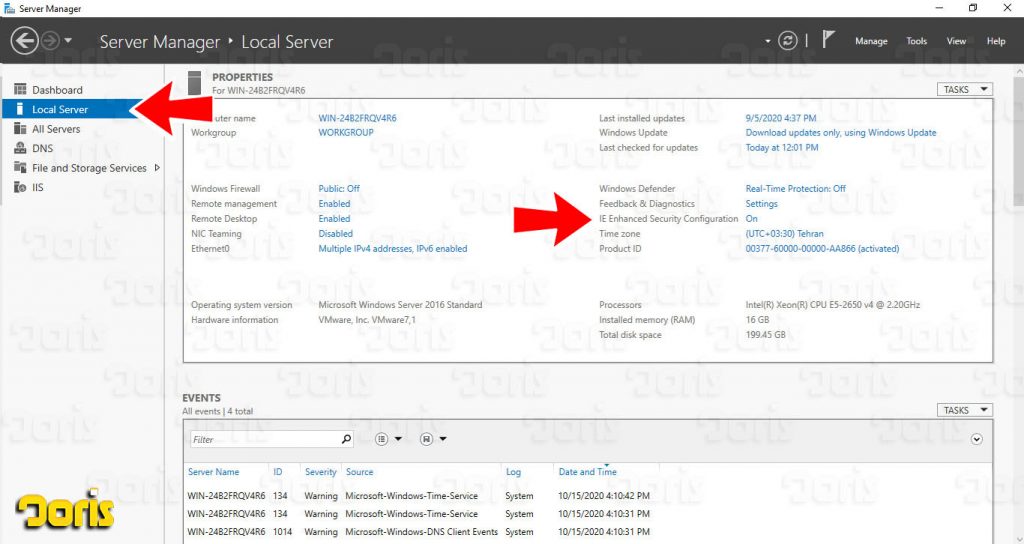
Task: Click the File and Storage Services icon
Action: 20,168
